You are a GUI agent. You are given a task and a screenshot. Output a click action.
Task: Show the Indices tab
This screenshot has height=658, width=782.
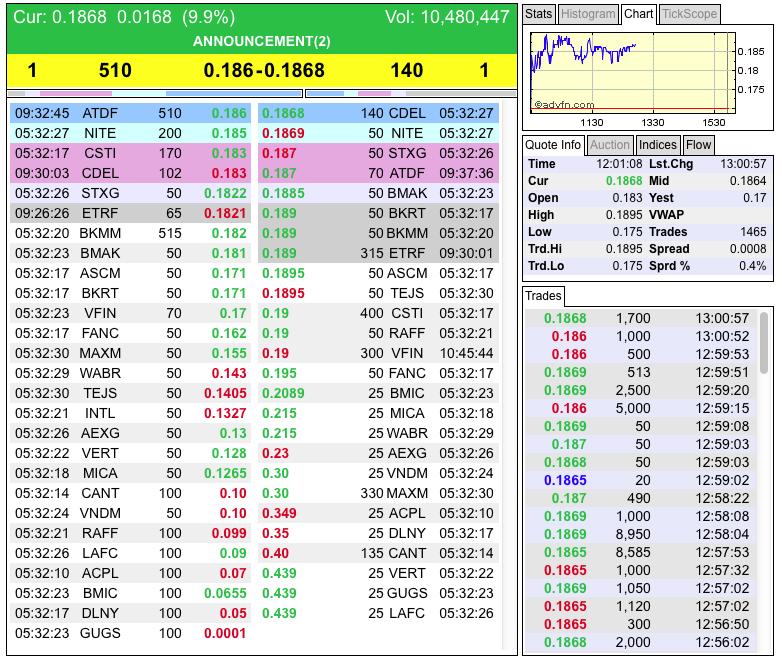657,145
